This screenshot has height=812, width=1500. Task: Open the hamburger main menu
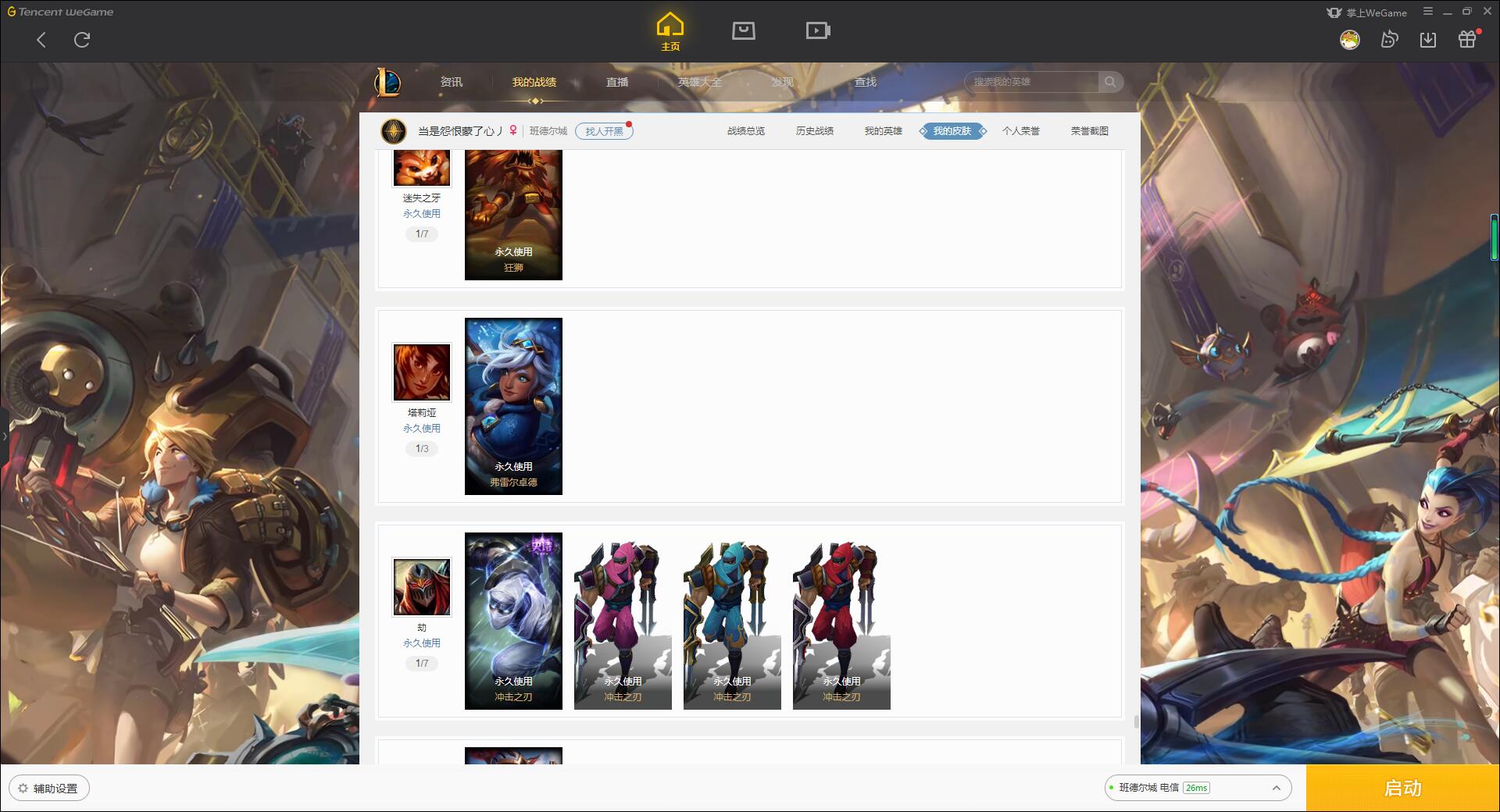pos(1428,12)
